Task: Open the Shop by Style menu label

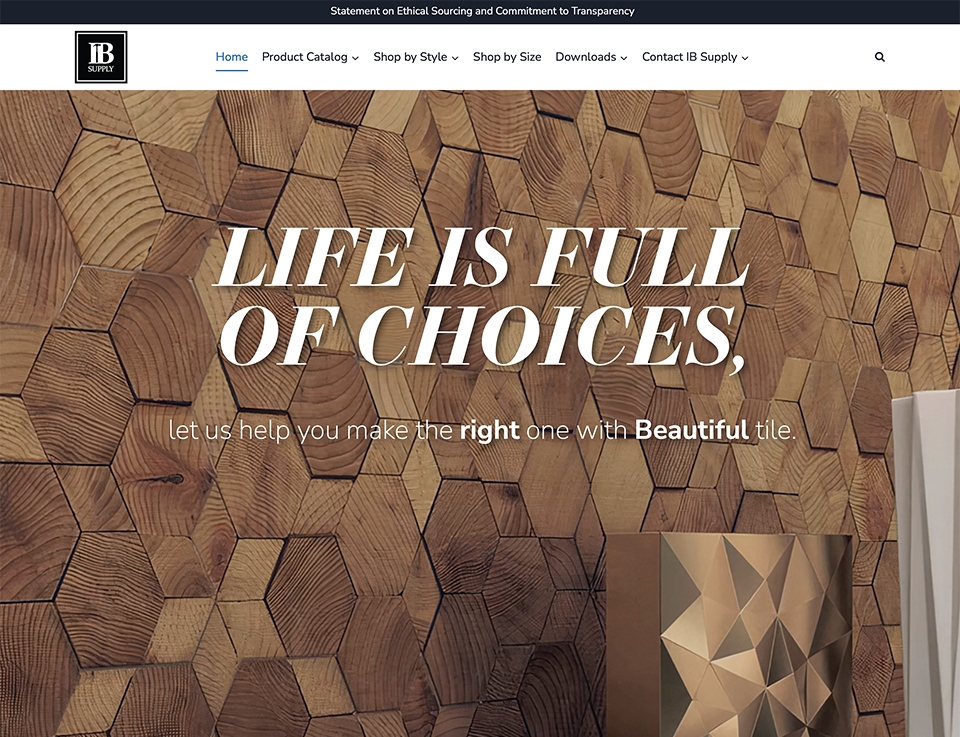Action: [410, 57]
